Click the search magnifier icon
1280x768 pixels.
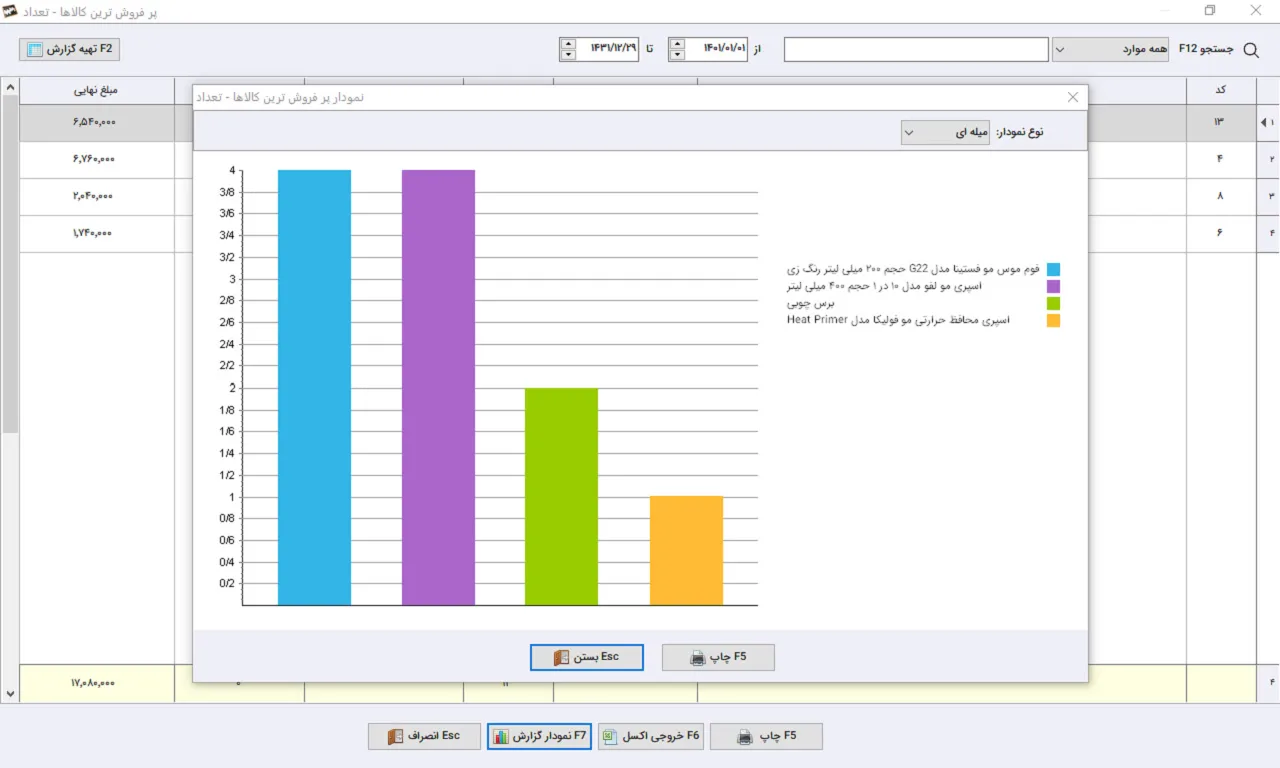pos(1251,49)
